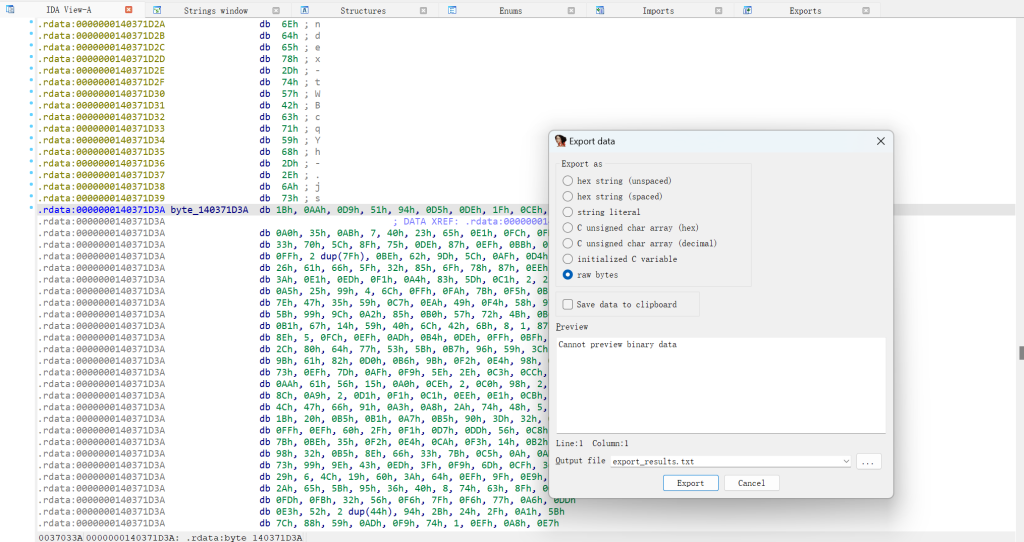Screen dimensions: 1024x542
Task: Open the Imports tab
Action: coord(657,10)
